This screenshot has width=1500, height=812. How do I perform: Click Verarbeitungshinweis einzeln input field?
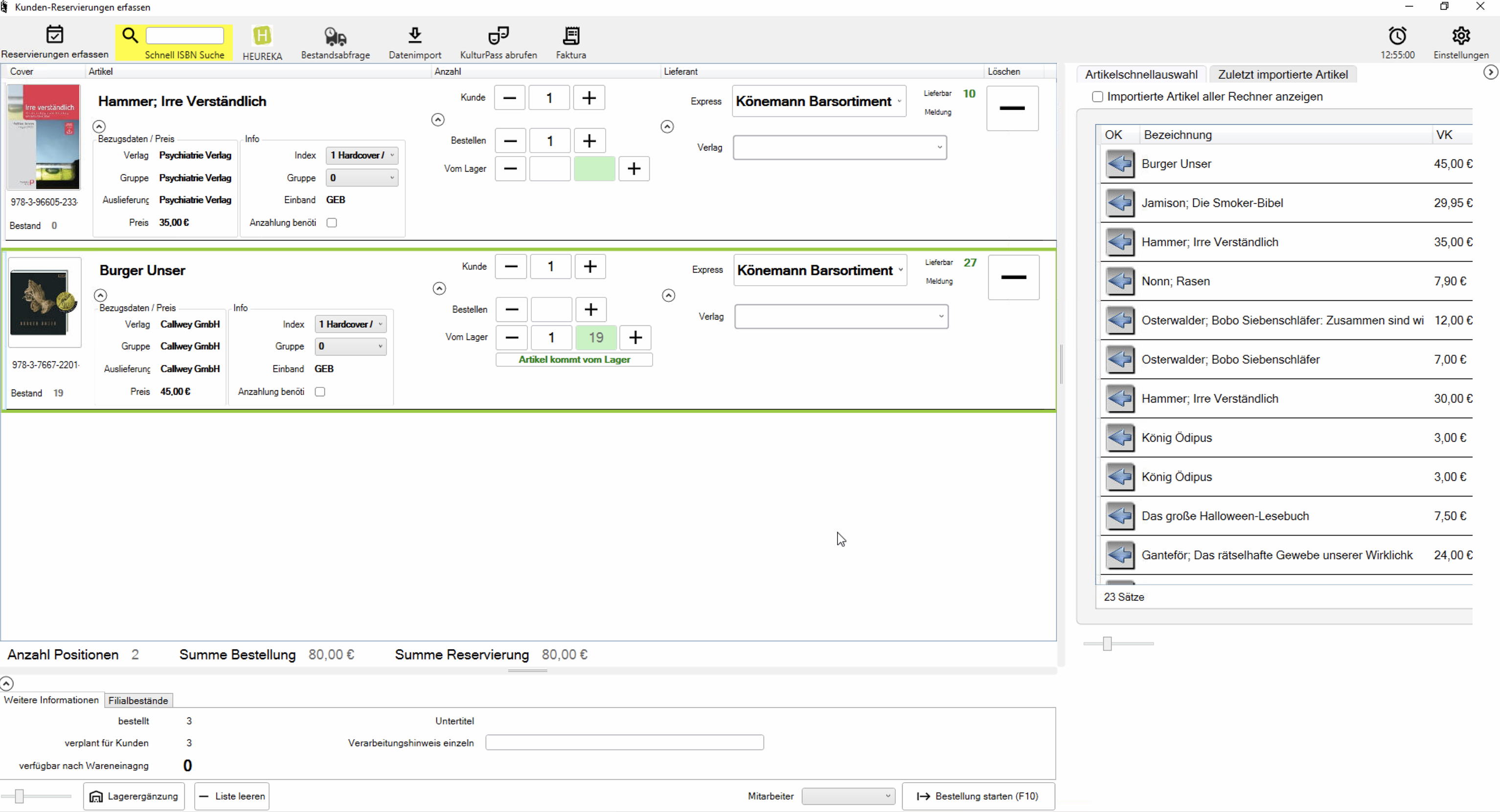624,743
